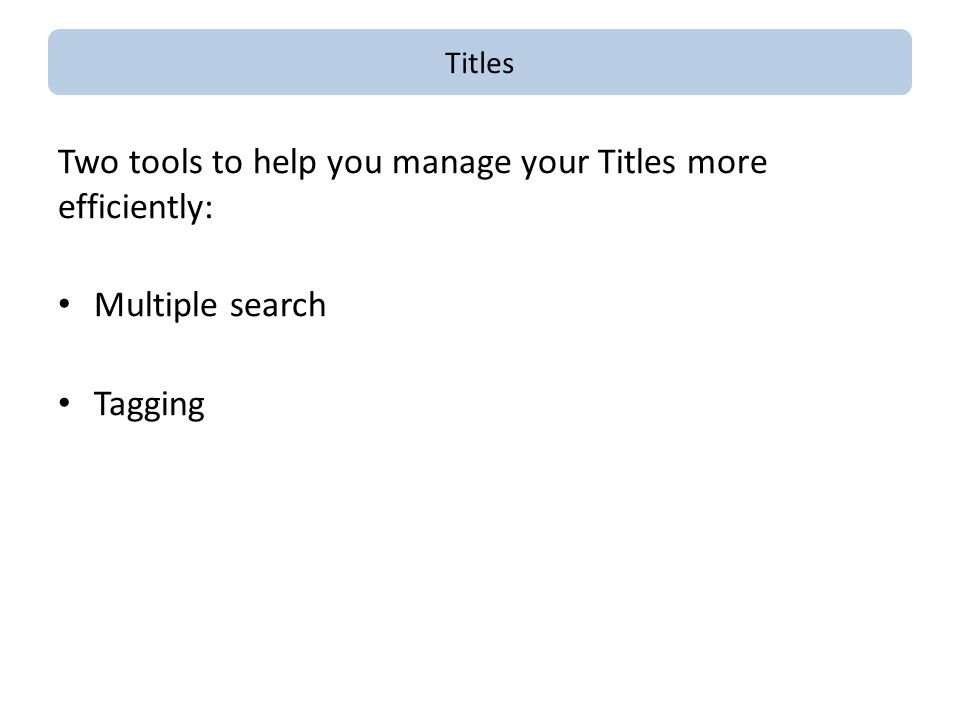Select the blue rounded title banner
The width and height of the screenshot is (960, 720).
(x=480, y=62)
